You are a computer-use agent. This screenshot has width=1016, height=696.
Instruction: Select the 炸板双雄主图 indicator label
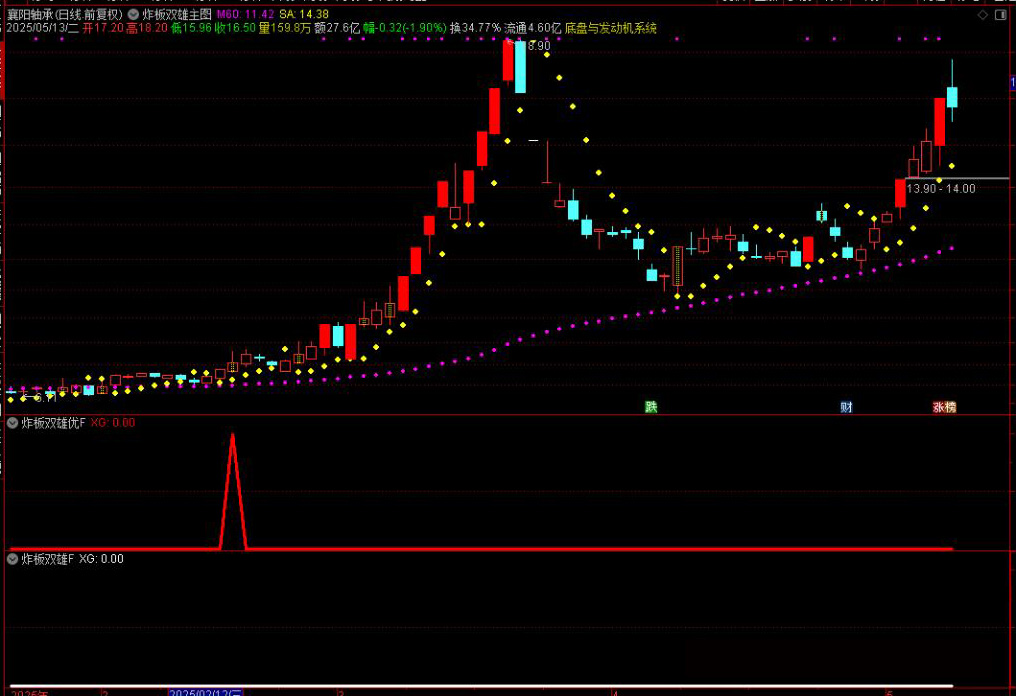tap(177, 15)
